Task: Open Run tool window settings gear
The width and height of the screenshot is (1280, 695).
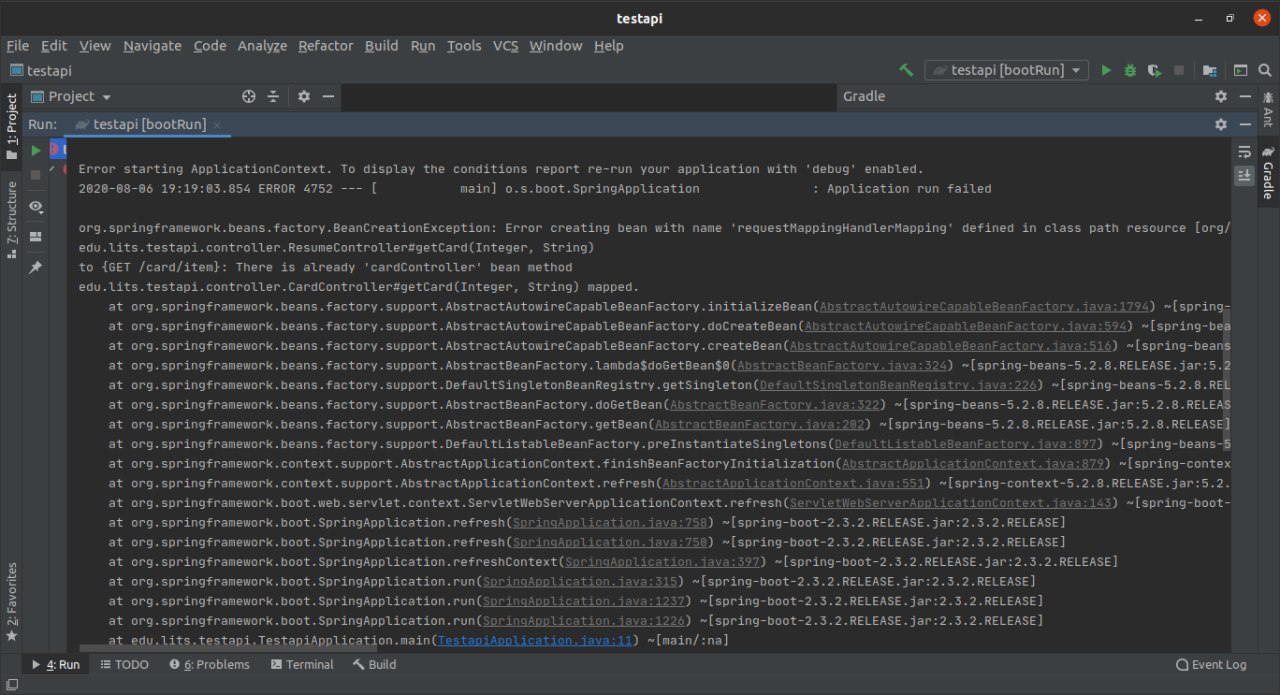Action: tap(1220, 124)
